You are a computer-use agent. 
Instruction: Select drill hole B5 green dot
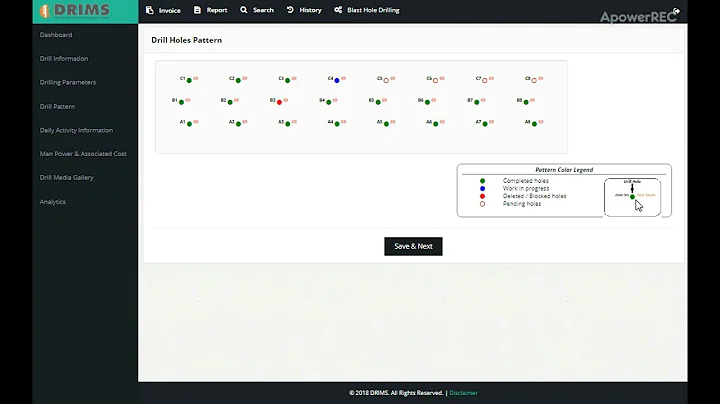pos(378,102)
